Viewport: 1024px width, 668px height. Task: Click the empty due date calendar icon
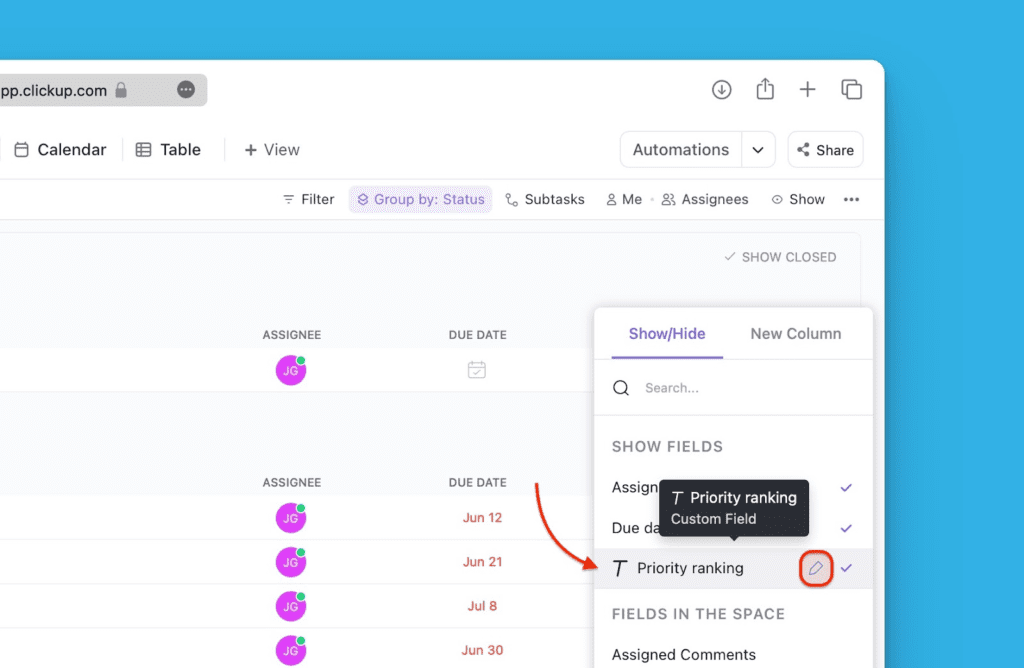(x=477, y=370)
